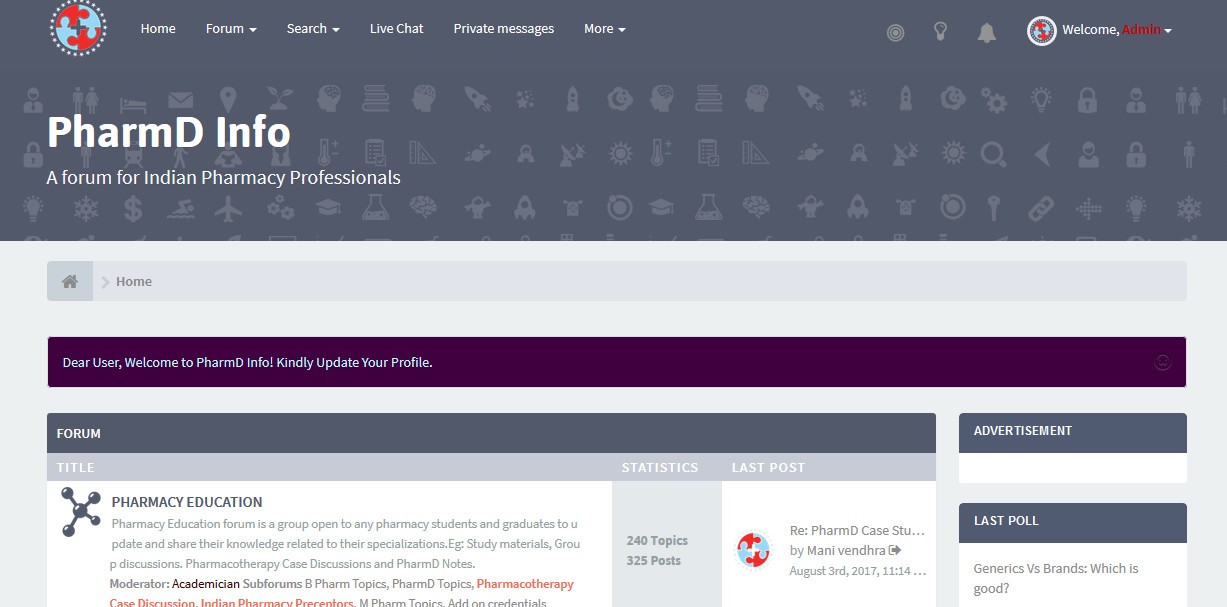This screenshot has height=607, width=1227.
Task: Expand the Search dropdown menu
Action: 313,29
